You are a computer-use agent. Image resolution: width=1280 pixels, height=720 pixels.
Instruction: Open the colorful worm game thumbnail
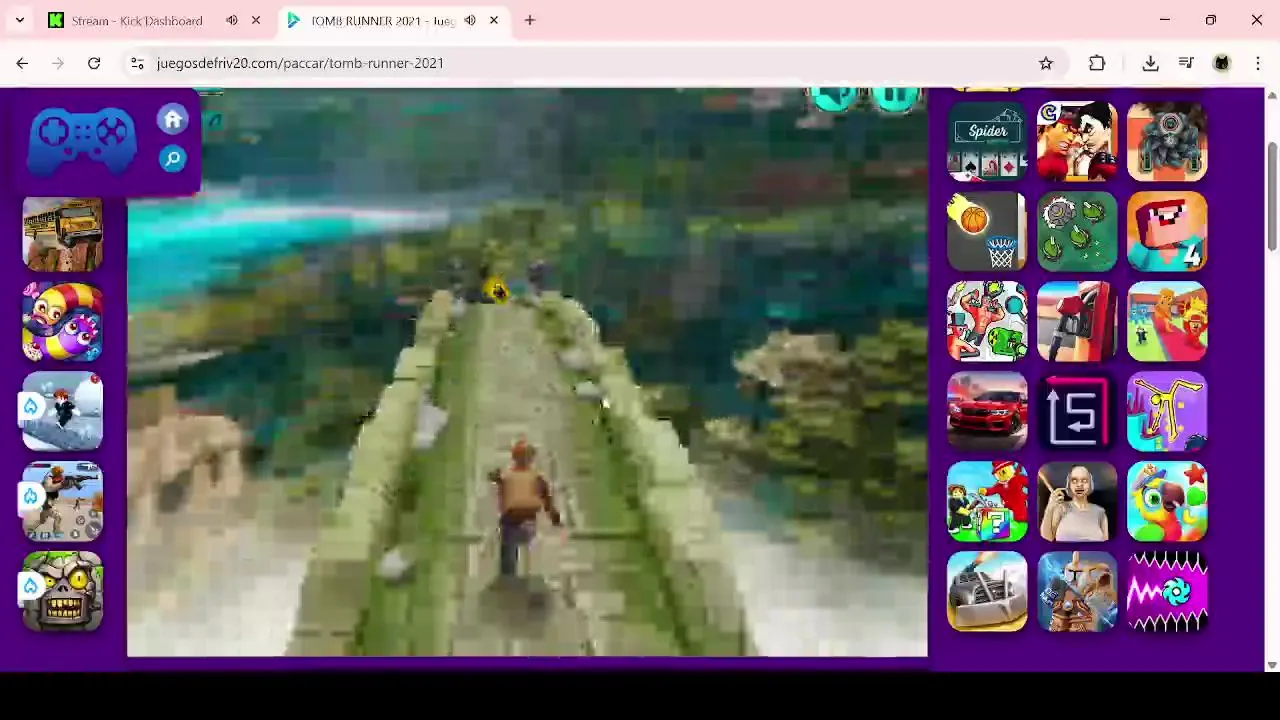tap(63, 321)
